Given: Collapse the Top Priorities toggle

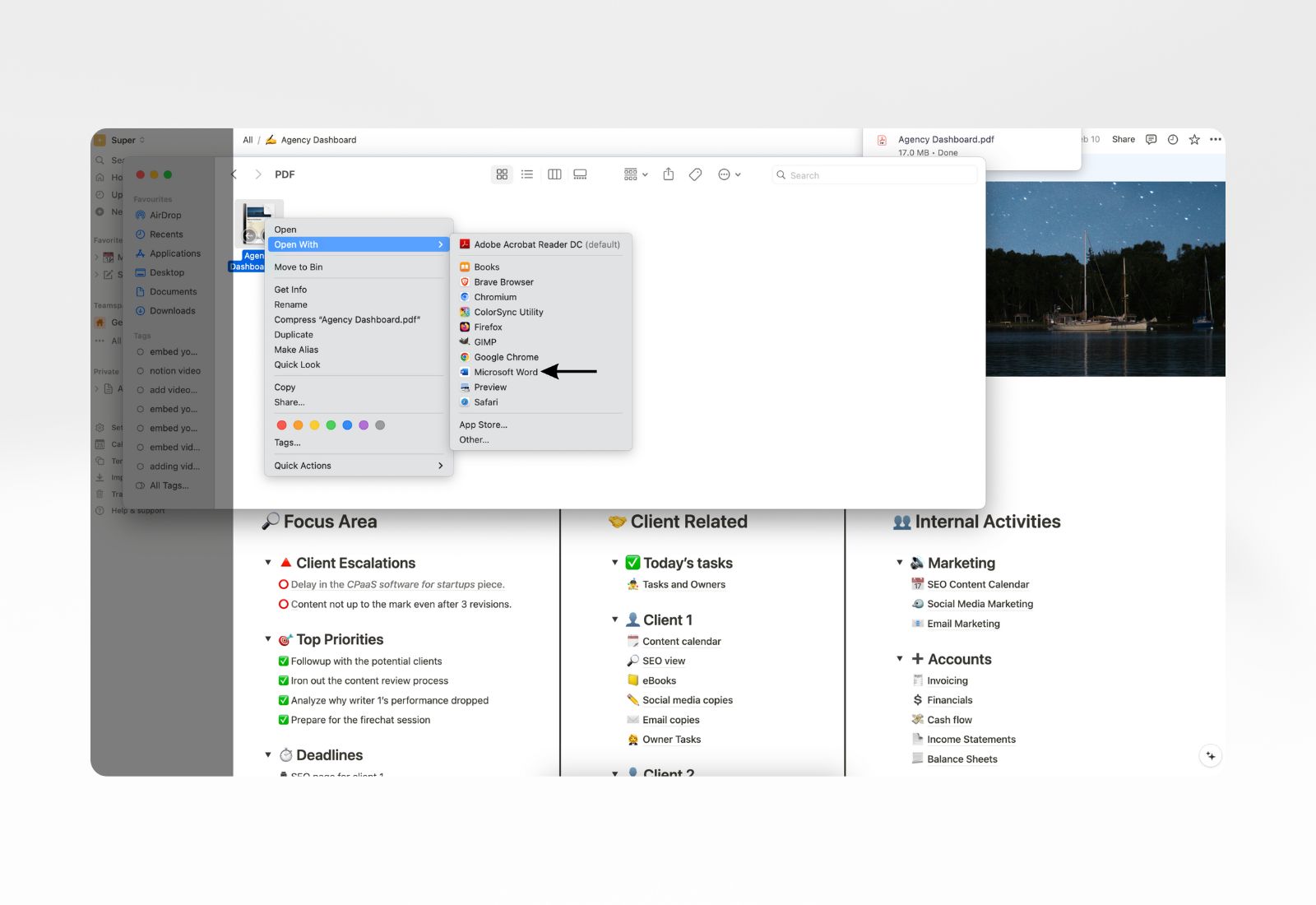Looking at the screenshot, I should 268,639.
